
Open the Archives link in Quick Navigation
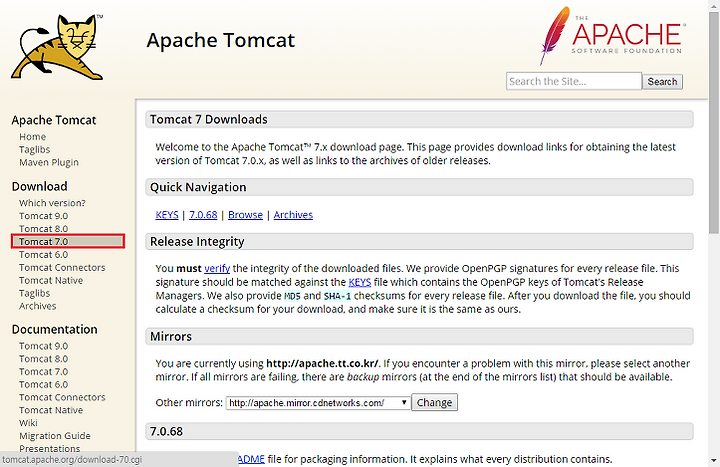point(293,215)
